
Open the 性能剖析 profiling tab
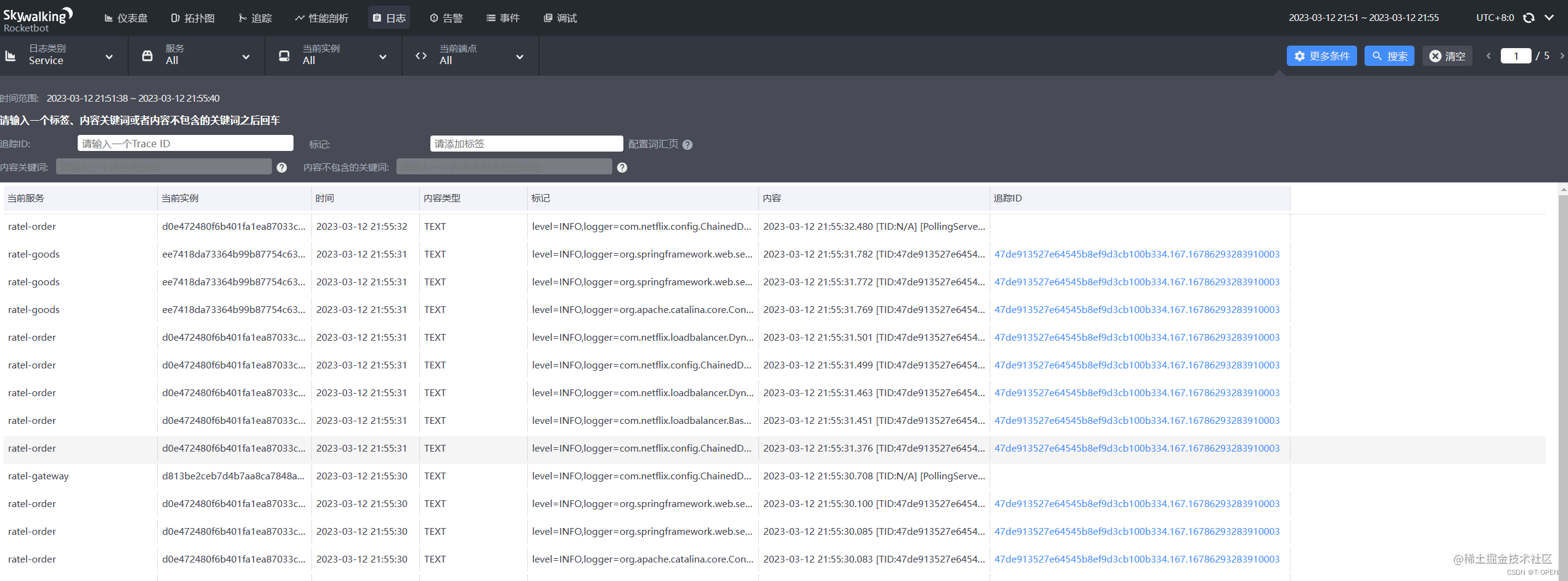click(322, 18)
